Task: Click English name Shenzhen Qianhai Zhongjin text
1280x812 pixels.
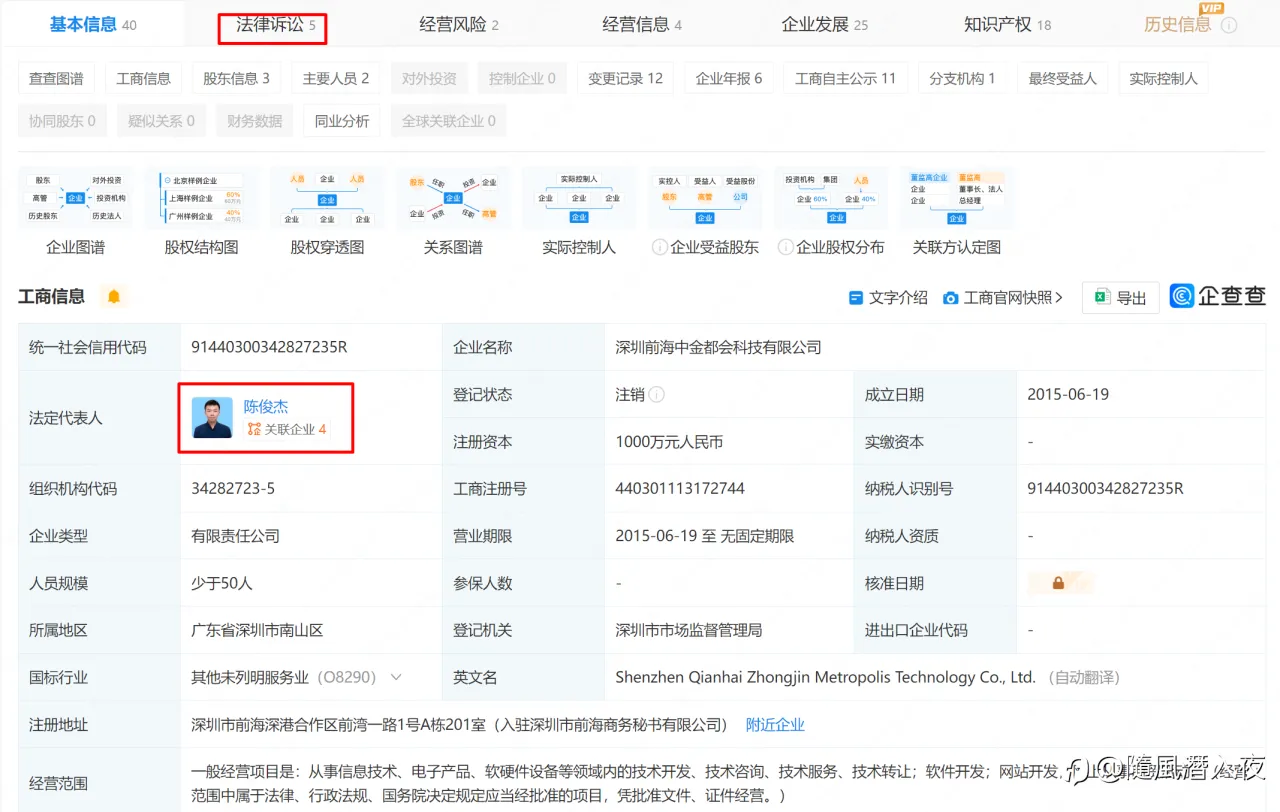Action: tap(825, 677)
